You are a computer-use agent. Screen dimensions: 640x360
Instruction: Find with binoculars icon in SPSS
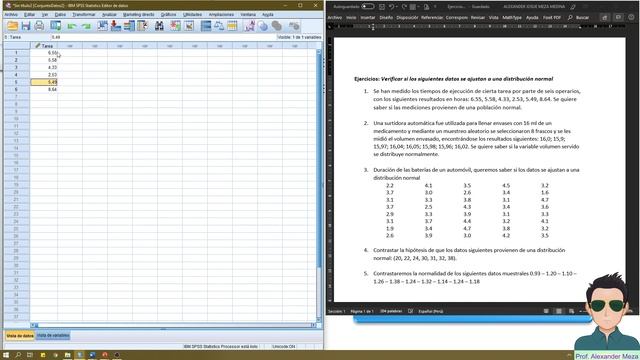point(159,26)
